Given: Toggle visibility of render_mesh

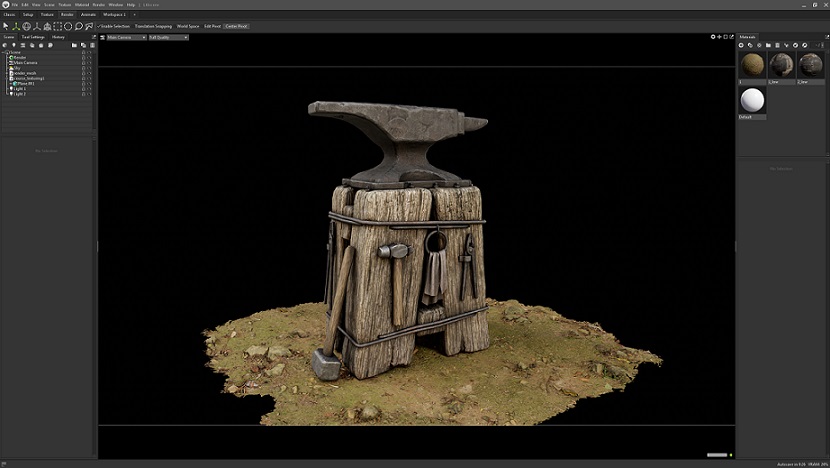Looking at the screenshot, I should 89,73.
